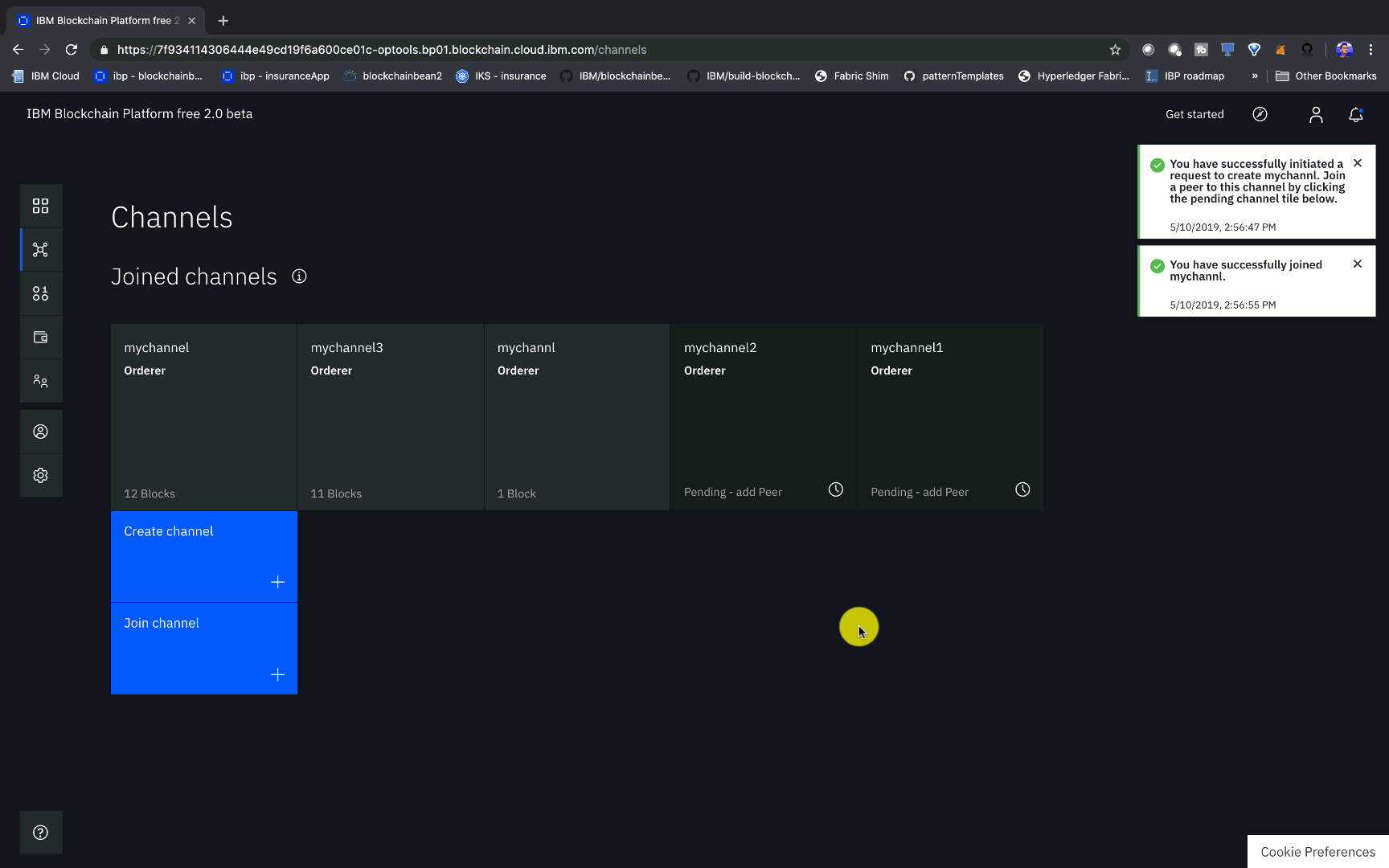The width and height of the screenshot is (1389, 868).
Task: Open Cookie Preferences
Action: 1317,852
